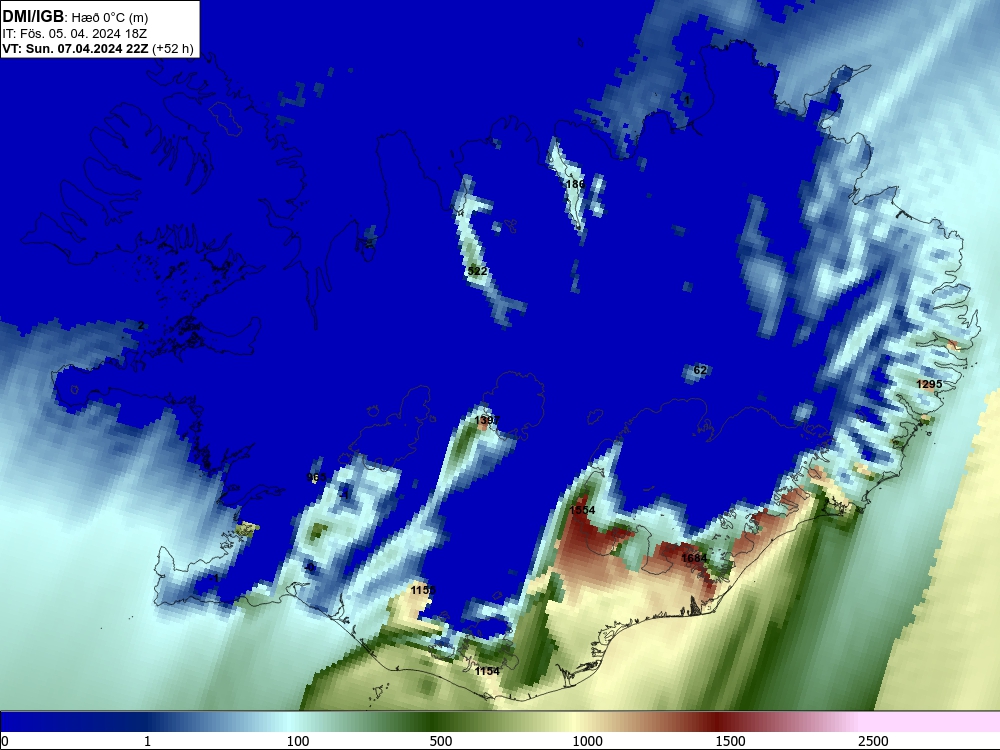Click the 1684 value label on map
The height and width of the screenshot is (750, 1000).
point(694,558)
